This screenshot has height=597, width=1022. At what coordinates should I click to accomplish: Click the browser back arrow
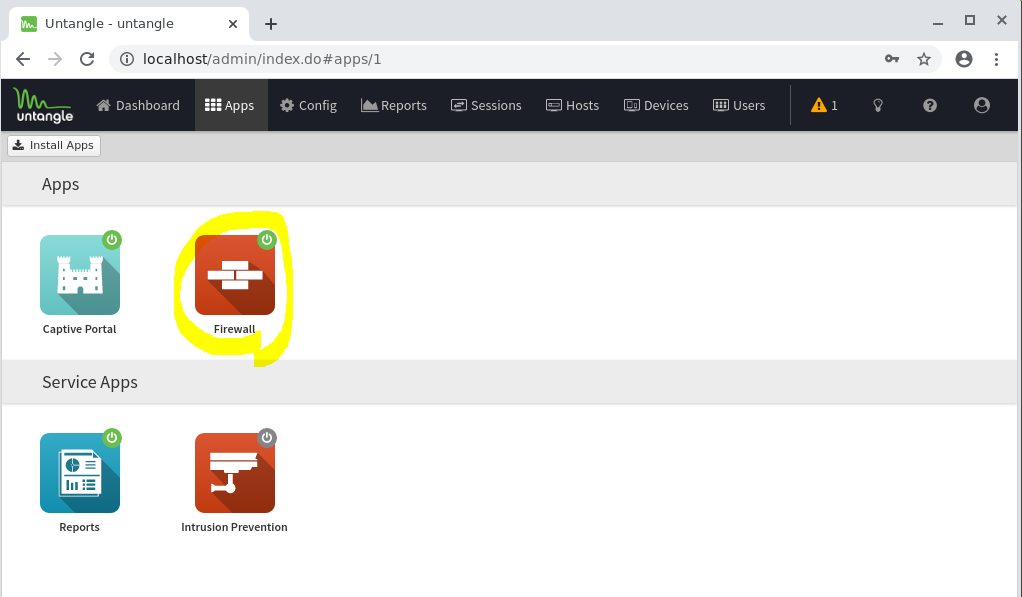[23, 59]
